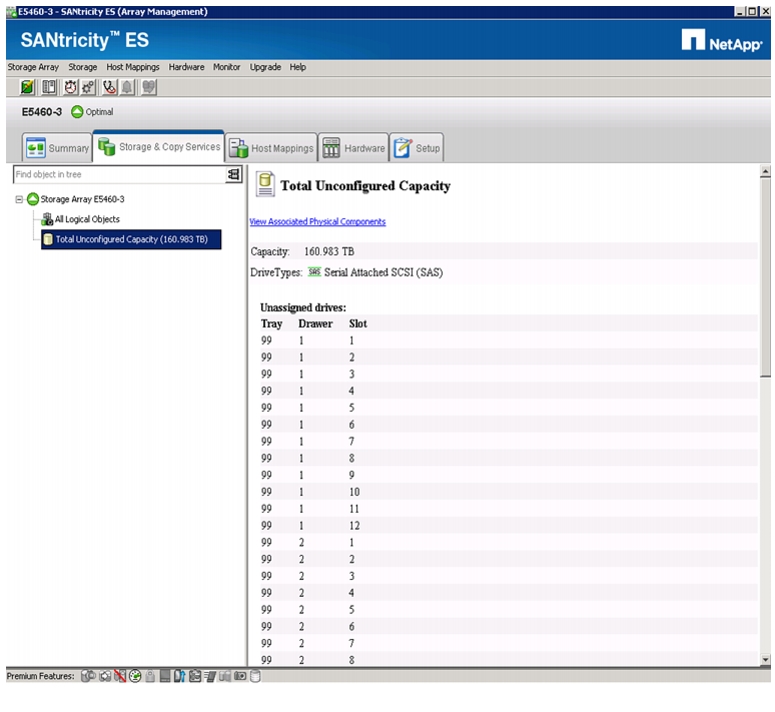Click the green Optimal status icon
The width and height of the screenshot is (775, 712).
click(77, 112)
